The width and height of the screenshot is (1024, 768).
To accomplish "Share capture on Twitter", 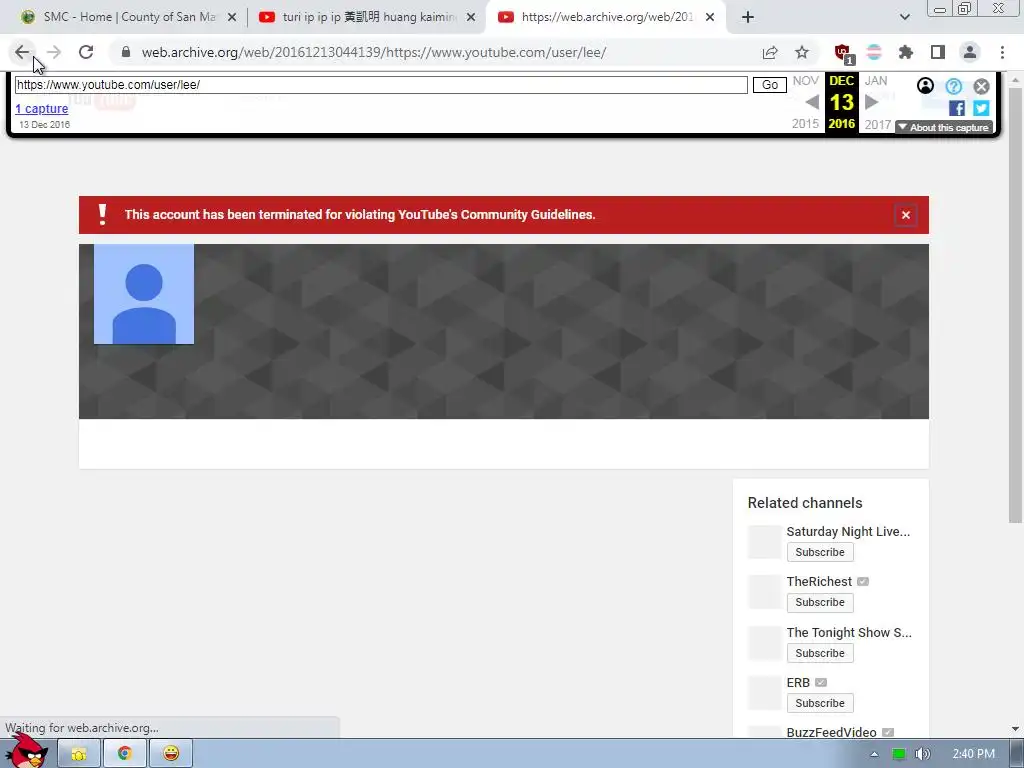I will pos(981,108).
